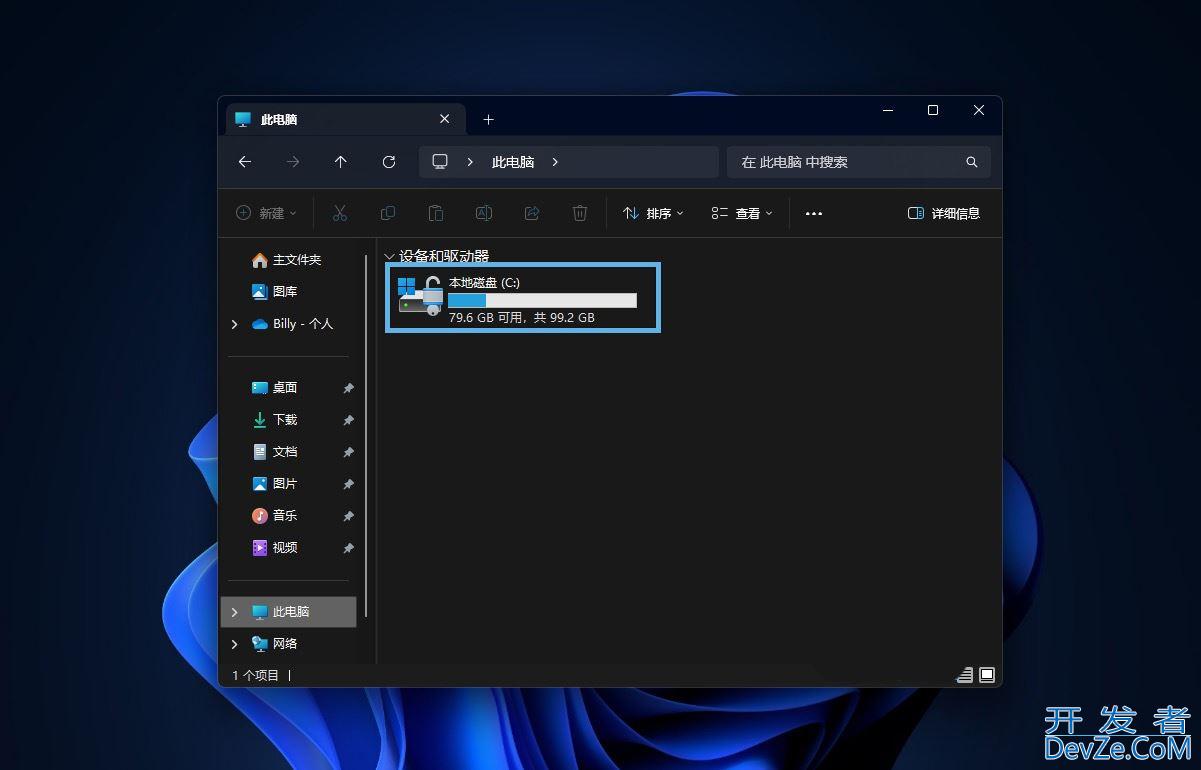This screenshot has height=770, width=1201.
Task: Click the Copy toolbar icon
Action: pos(388,213)
